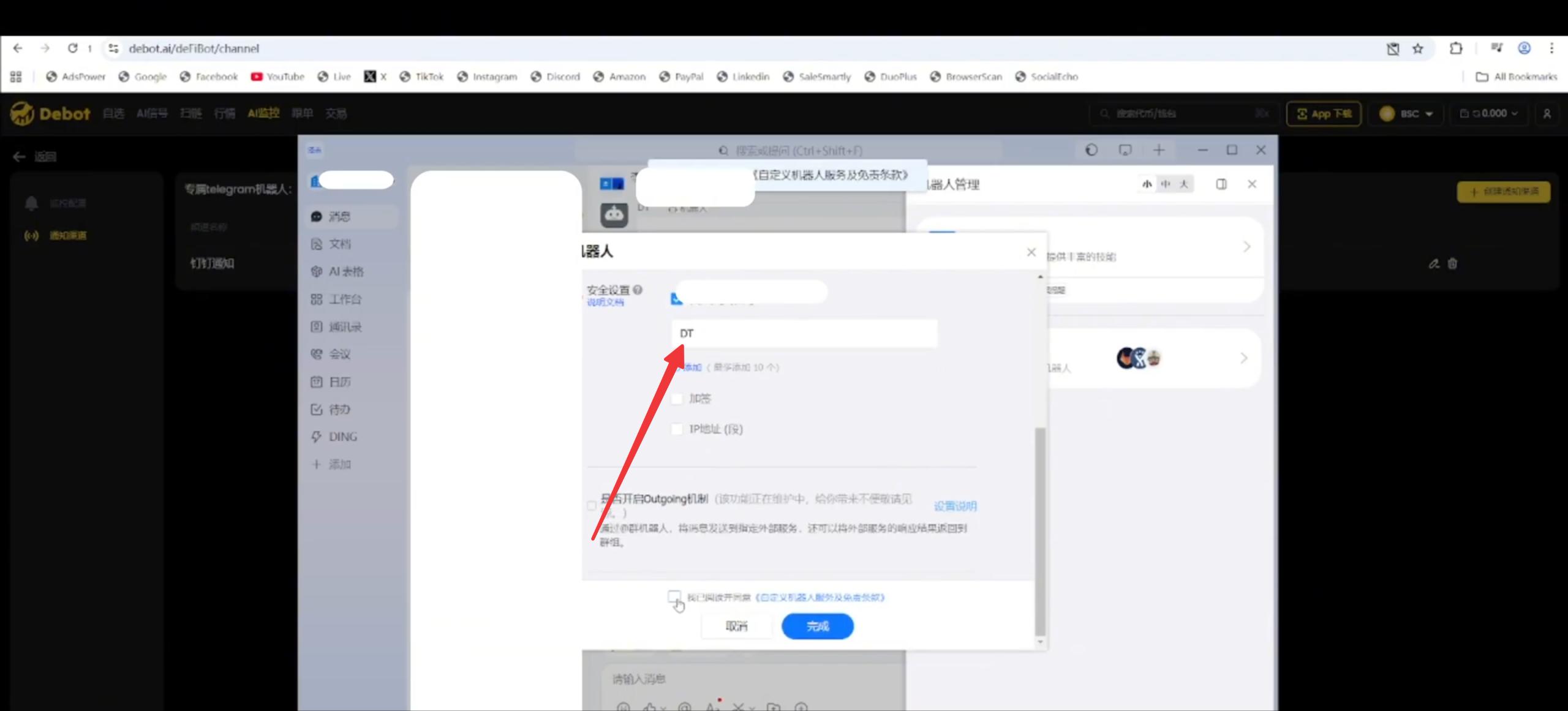The width and height of the screenshot is (1568, 711).
Task: Open the YouTube bookmark in the bookmarks bar
Action: pos(277,77)
